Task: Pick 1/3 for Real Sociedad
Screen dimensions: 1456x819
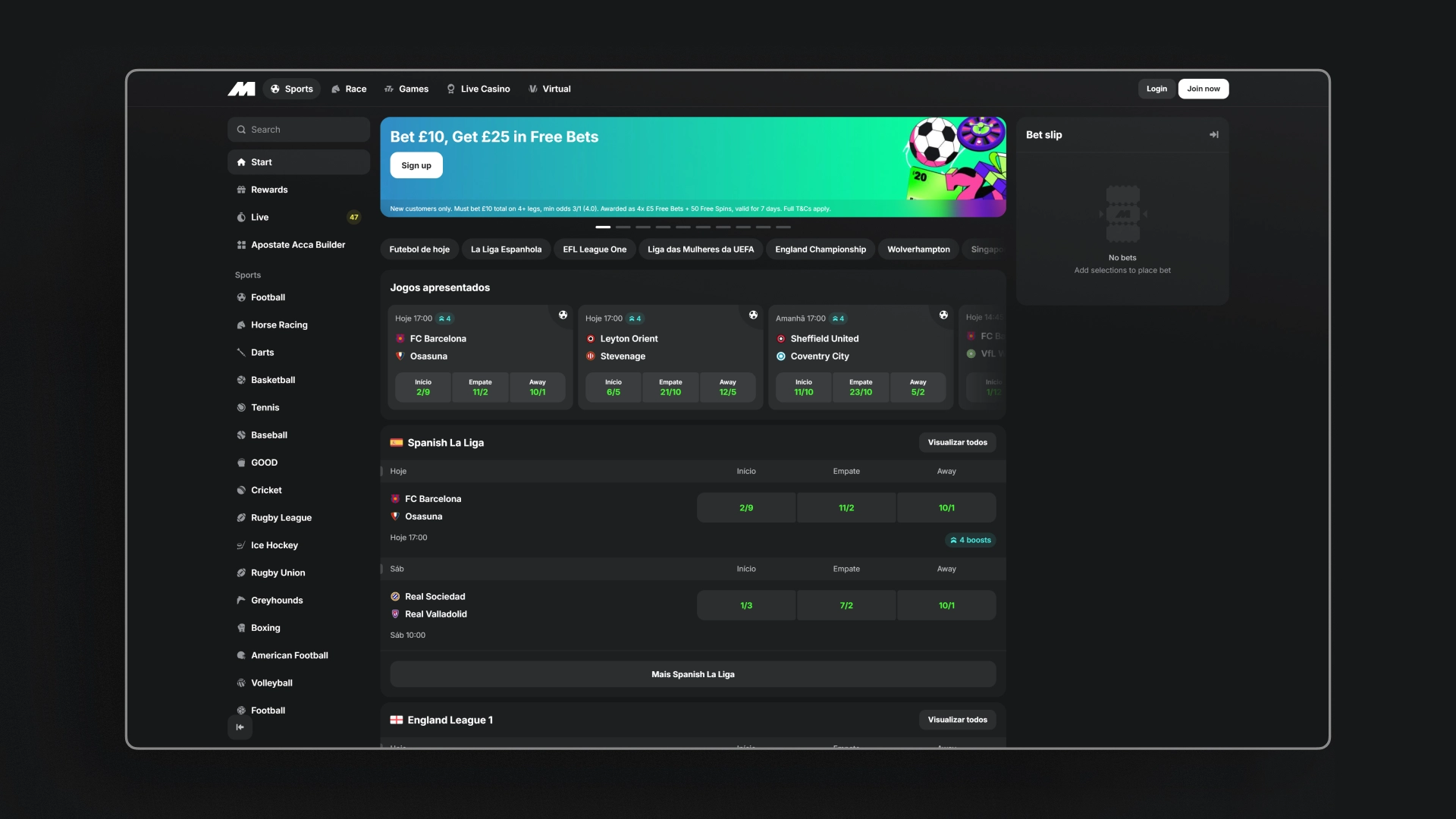Action: (746, 606)
